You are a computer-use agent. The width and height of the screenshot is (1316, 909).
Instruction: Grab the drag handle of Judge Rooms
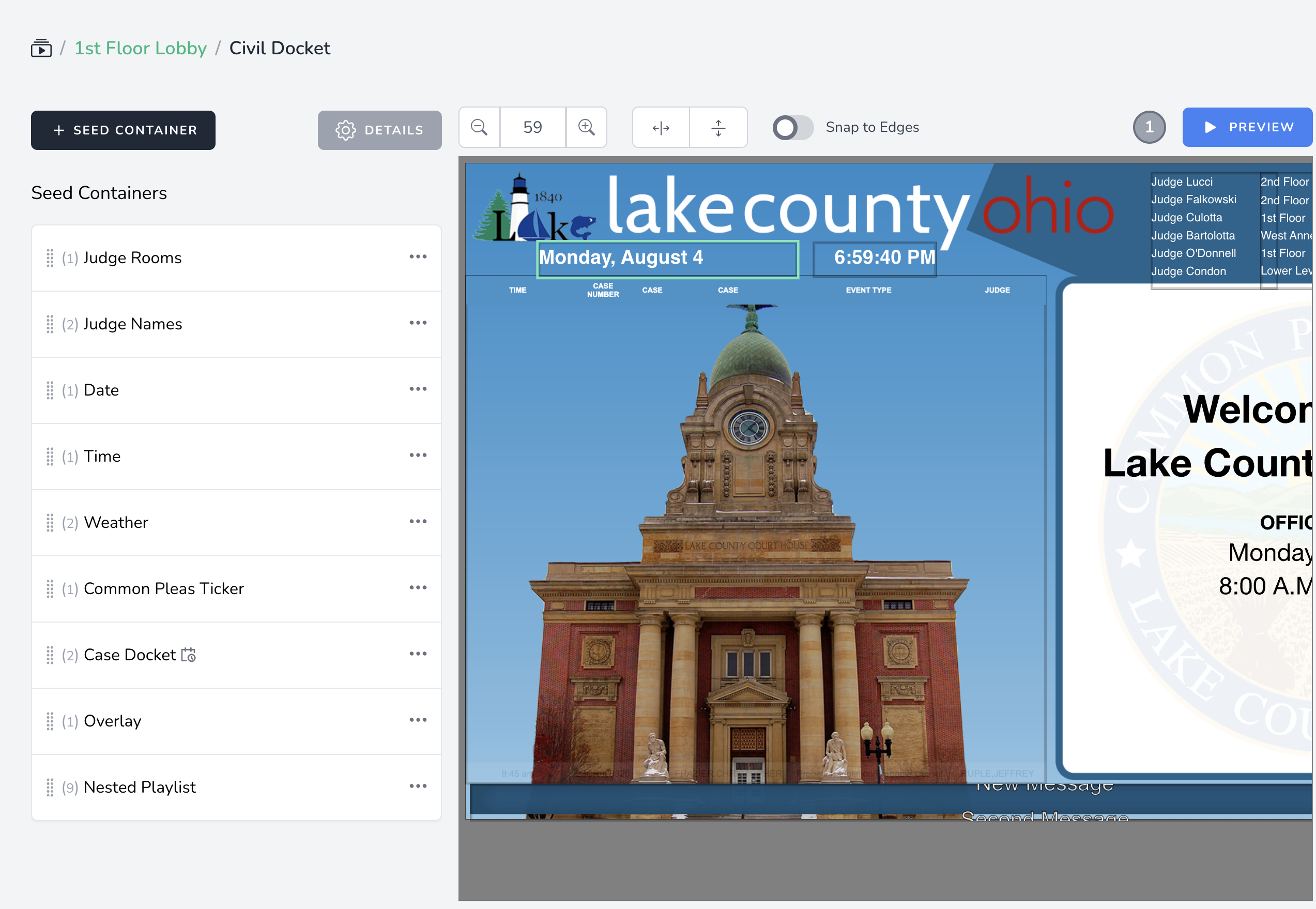coord(50,258)
